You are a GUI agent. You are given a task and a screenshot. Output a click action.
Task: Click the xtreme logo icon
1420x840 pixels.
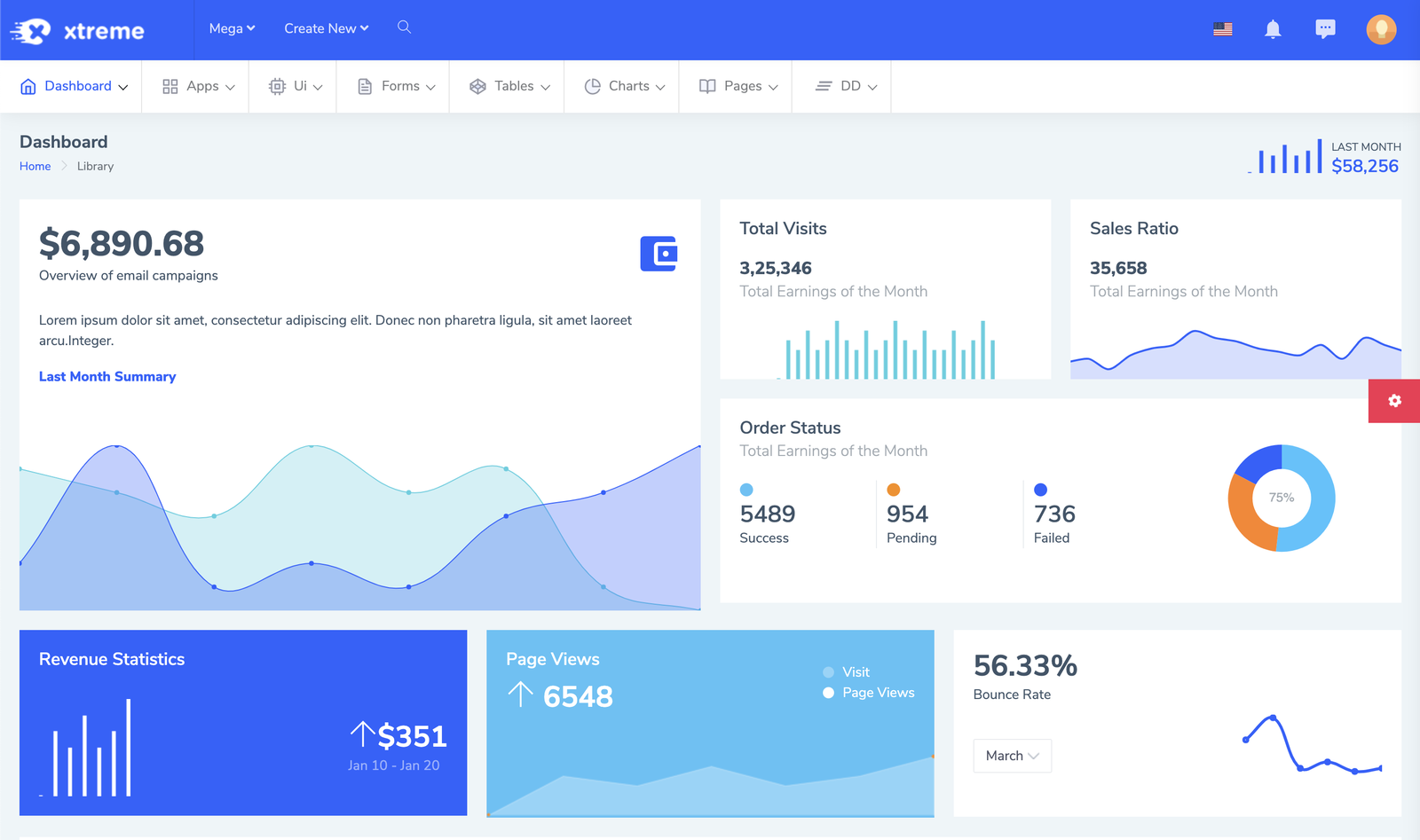[x=31, y=31]
